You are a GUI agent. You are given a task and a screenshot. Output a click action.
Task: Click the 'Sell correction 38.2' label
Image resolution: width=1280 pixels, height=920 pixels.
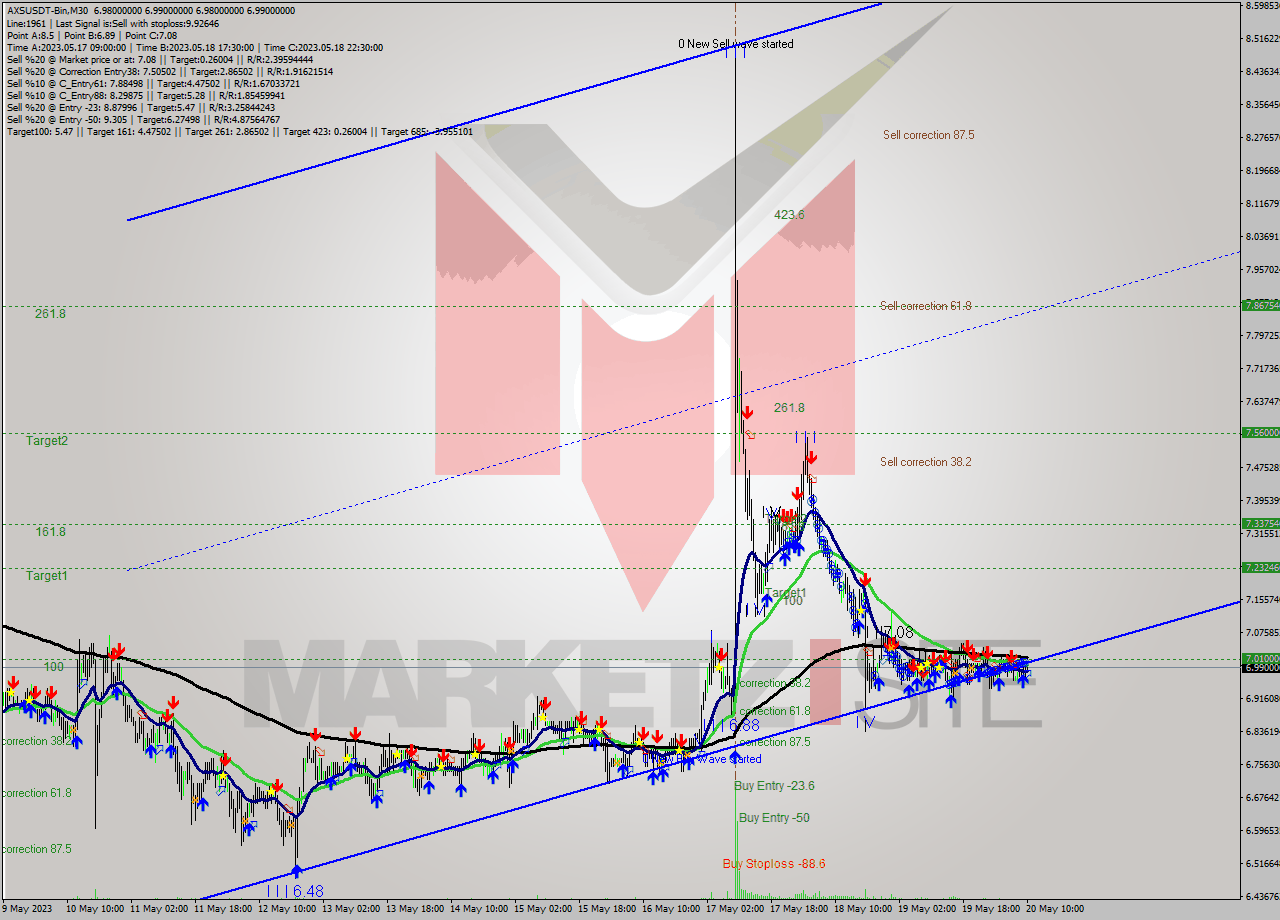[925, 462]
